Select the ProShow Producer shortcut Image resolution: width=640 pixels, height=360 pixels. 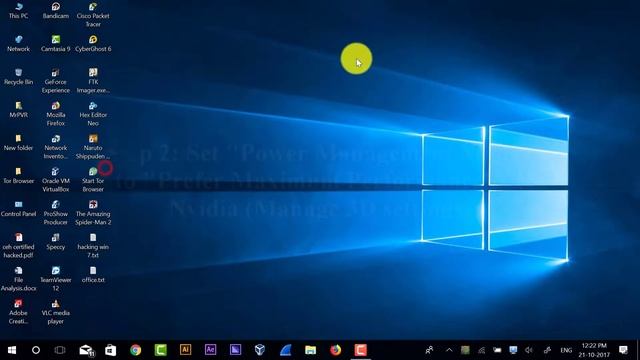click(x=56, y=213)
